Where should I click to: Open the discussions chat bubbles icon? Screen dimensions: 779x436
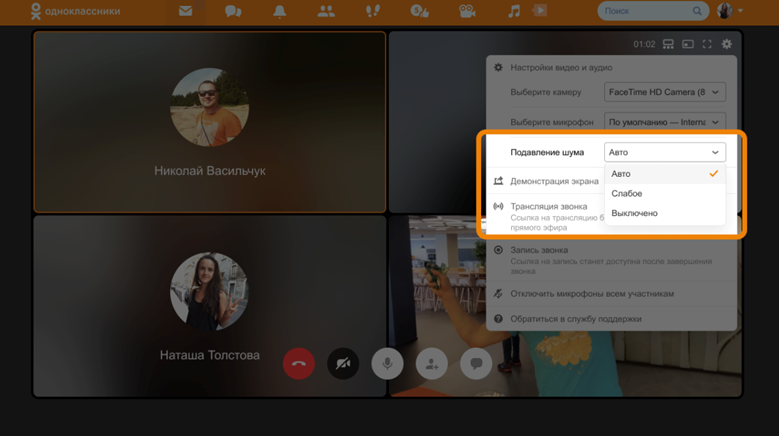pyautogui.click(x=233, y=11)
